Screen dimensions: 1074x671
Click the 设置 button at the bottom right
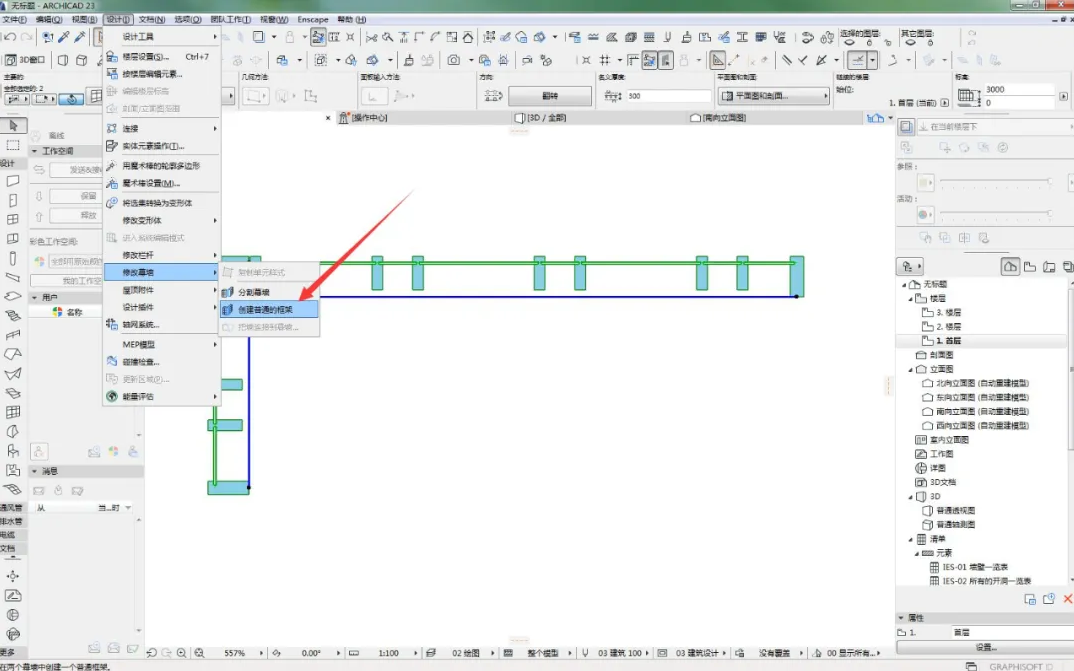point(986,647)
